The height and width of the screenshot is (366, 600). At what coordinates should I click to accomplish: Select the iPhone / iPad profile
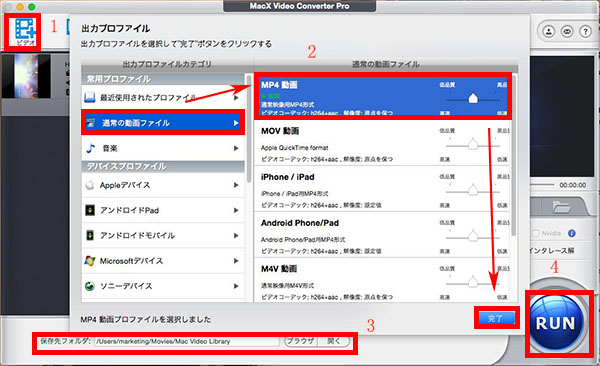pyautogui.click(x=382, y=189)
